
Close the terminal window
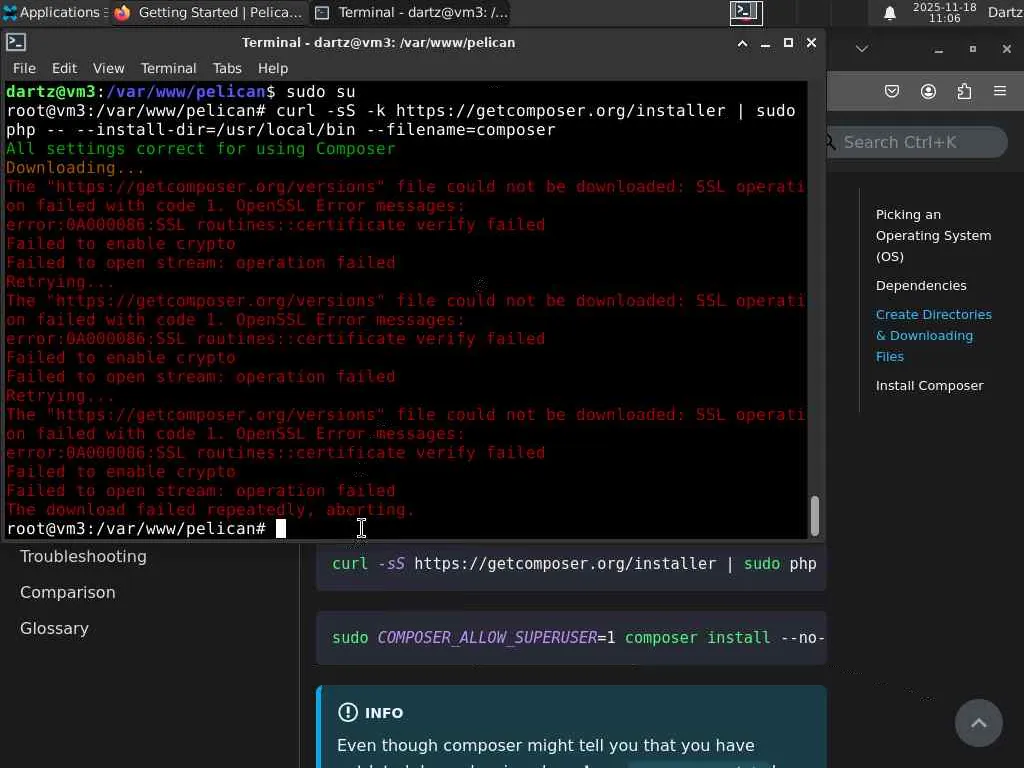811,43
